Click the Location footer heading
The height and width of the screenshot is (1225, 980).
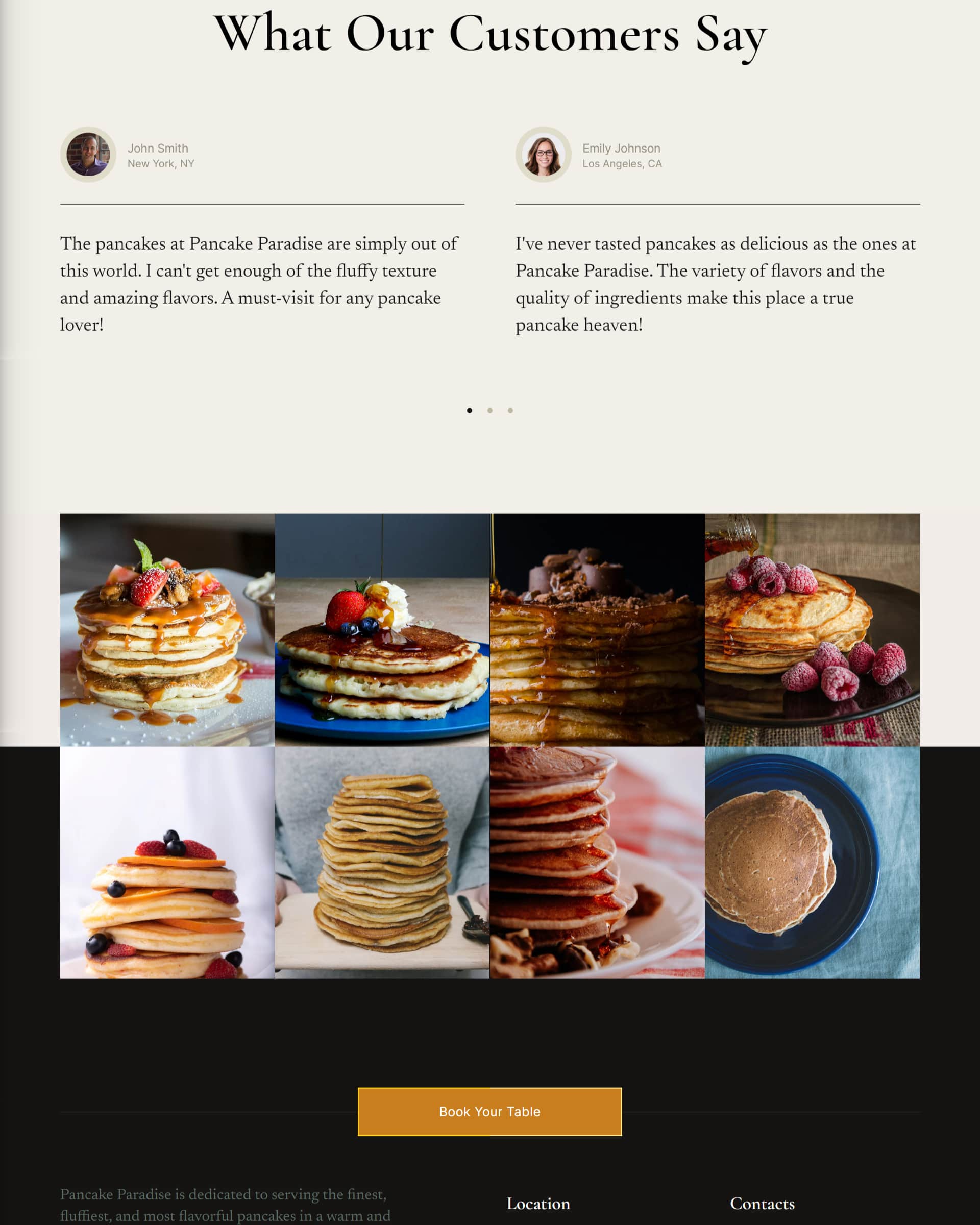(x=538, y=1204)
